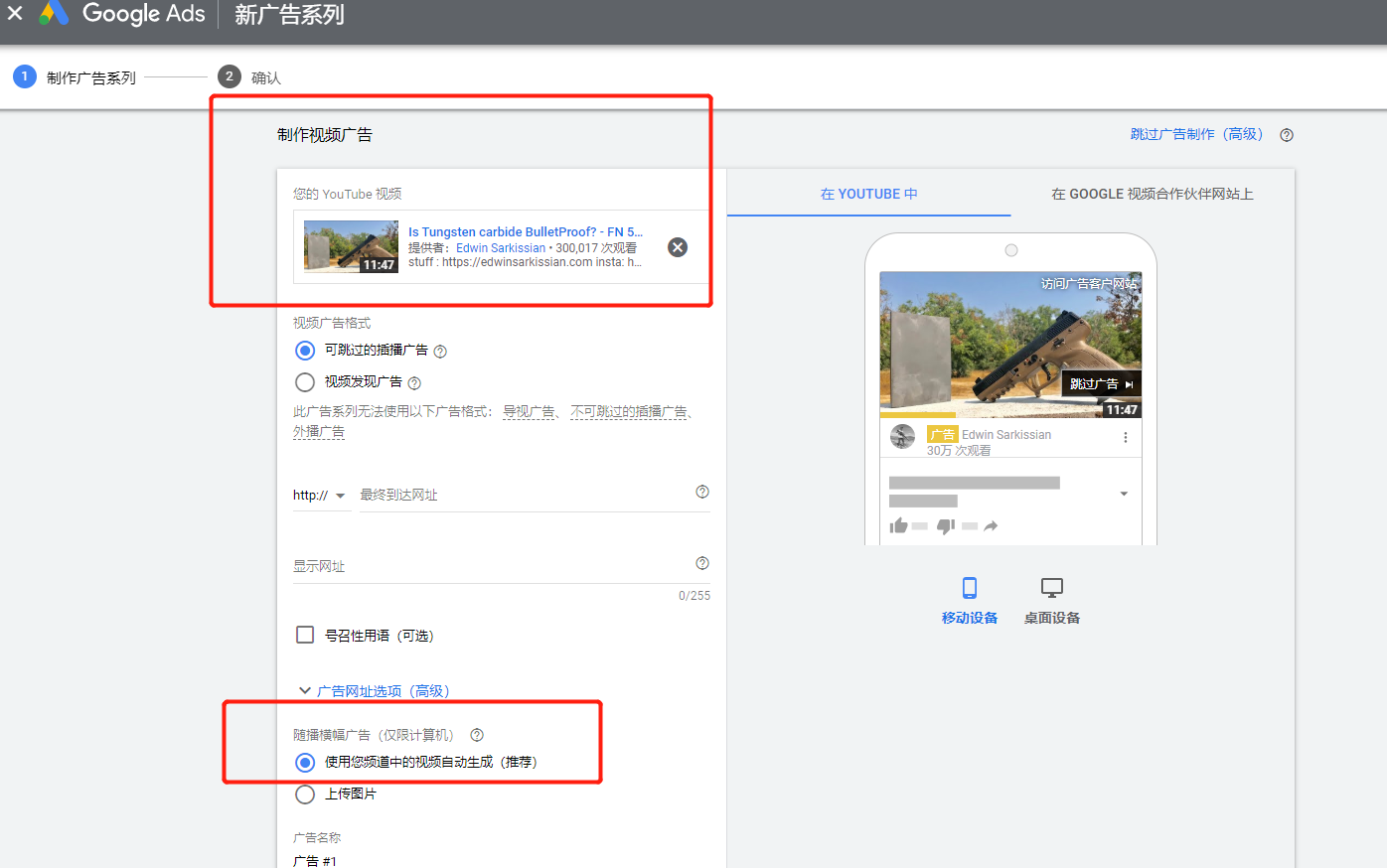Click the share arrow icon in the preview
1387x868 pixels.
(991, 526)
